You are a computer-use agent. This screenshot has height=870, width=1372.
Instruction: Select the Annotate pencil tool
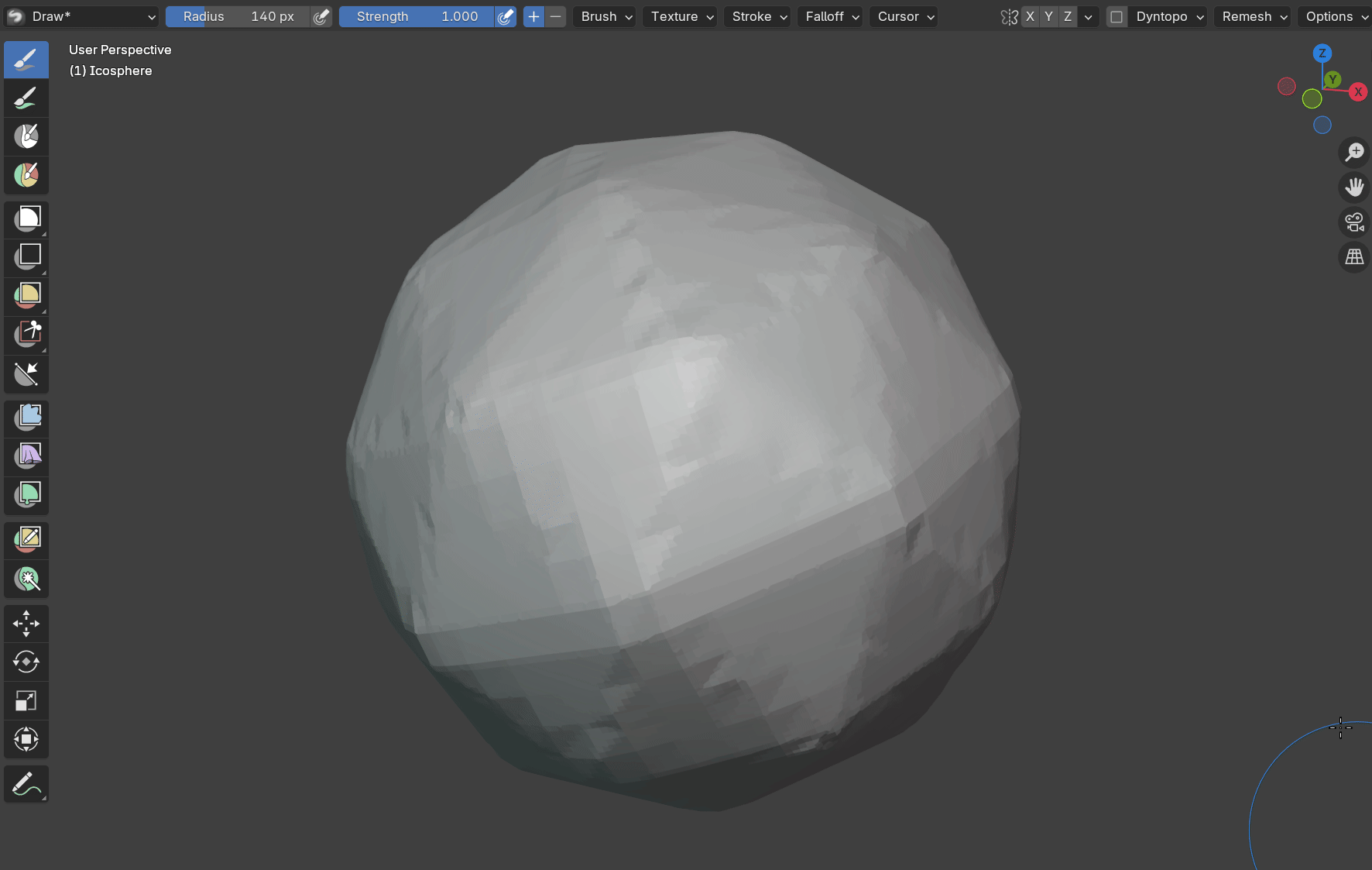[26, 784]
